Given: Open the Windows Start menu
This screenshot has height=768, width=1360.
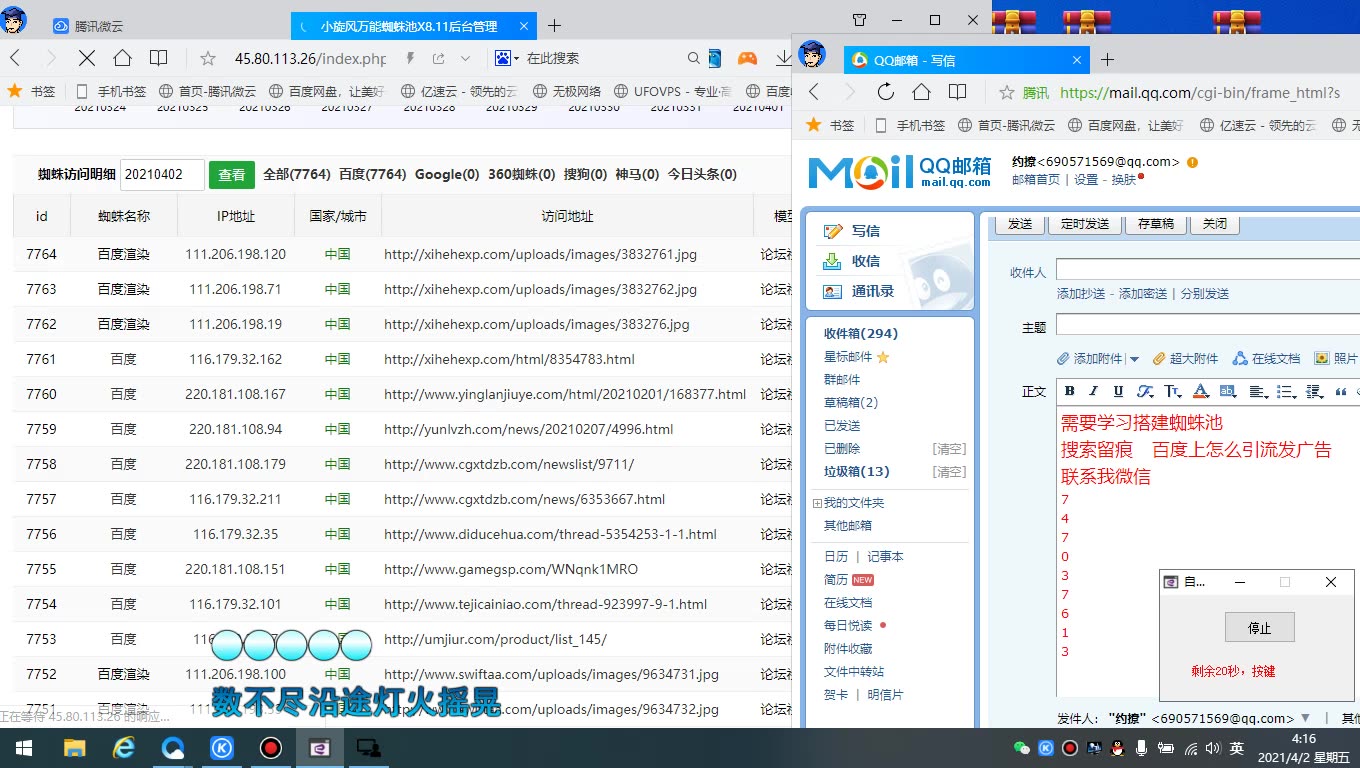Looking at the screenshot, I should click(23, 748).
